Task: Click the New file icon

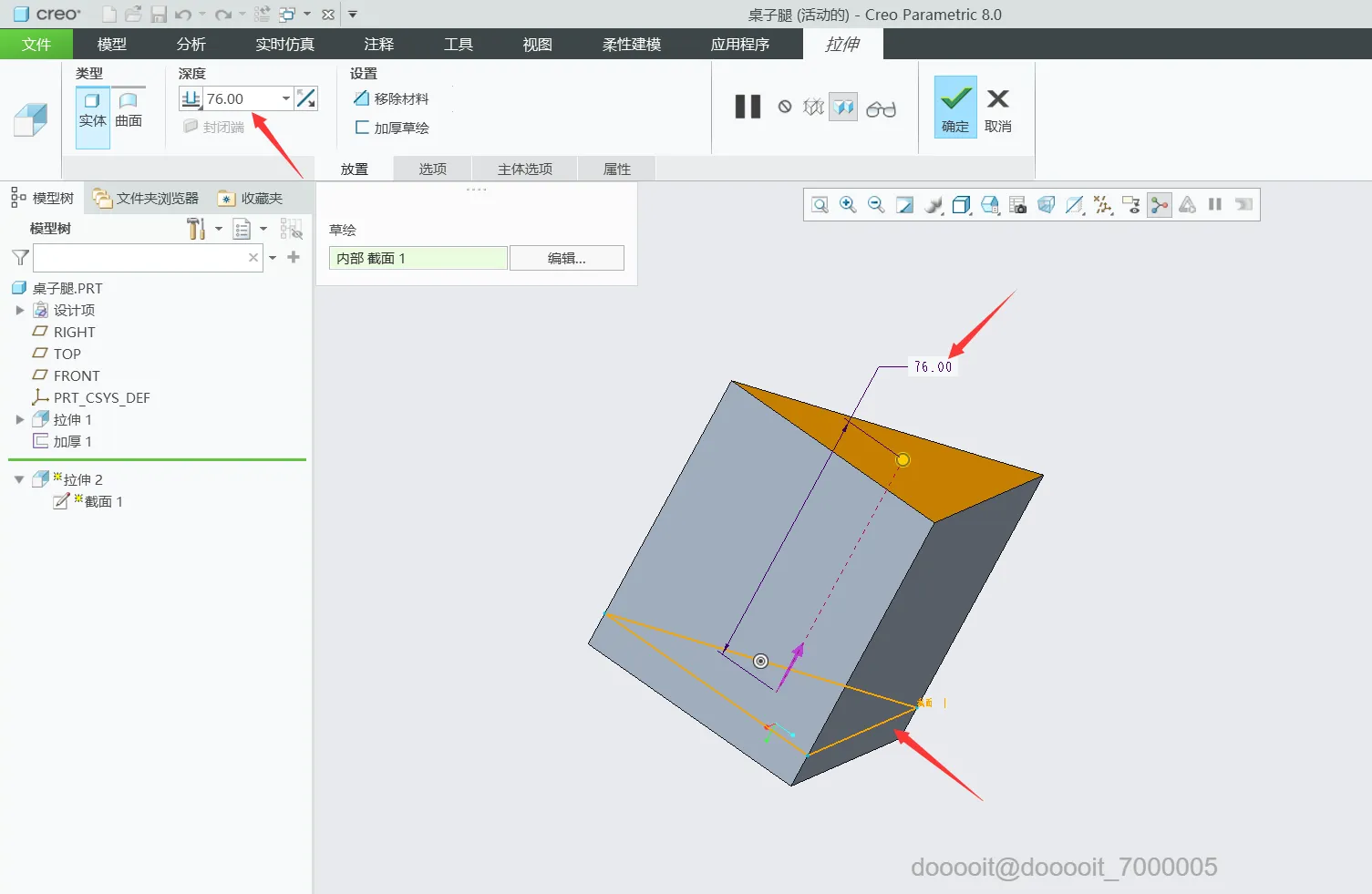Action: [109, 15]
